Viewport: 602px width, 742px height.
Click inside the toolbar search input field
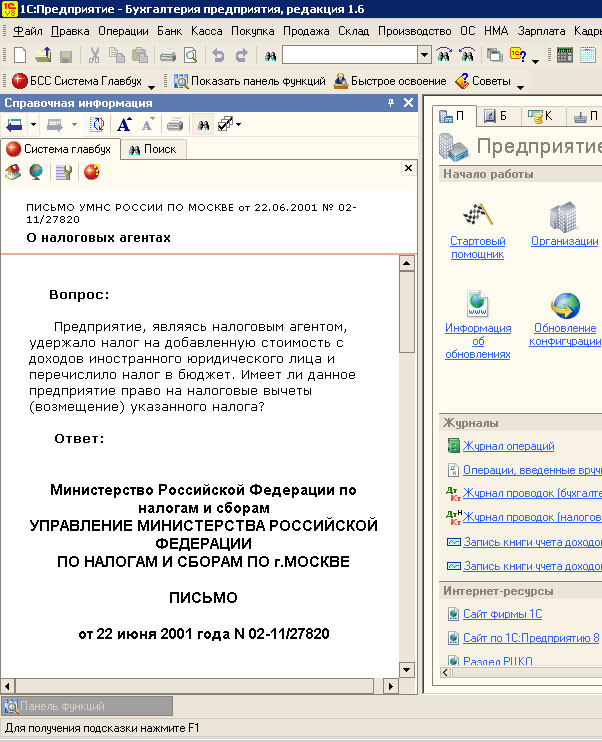click(350, 55)
